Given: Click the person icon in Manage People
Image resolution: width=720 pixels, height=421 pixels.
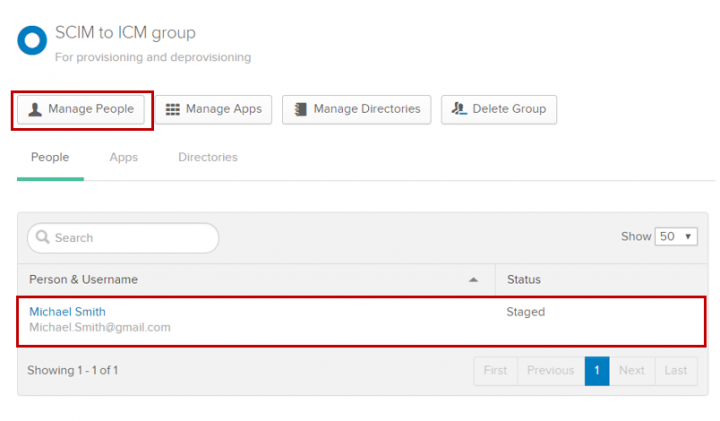Looking at the screenshot, I should pyautogui.click(x=35, y=109).
